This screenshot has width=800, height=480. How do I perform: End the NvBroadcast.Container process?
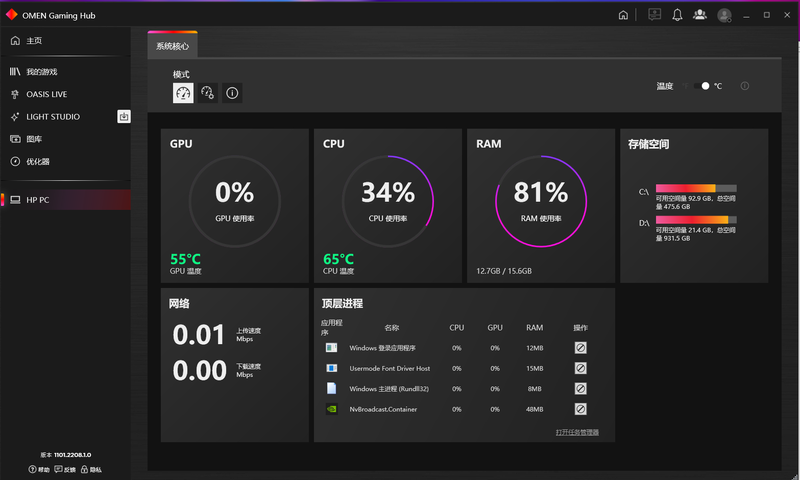(580, 409)
